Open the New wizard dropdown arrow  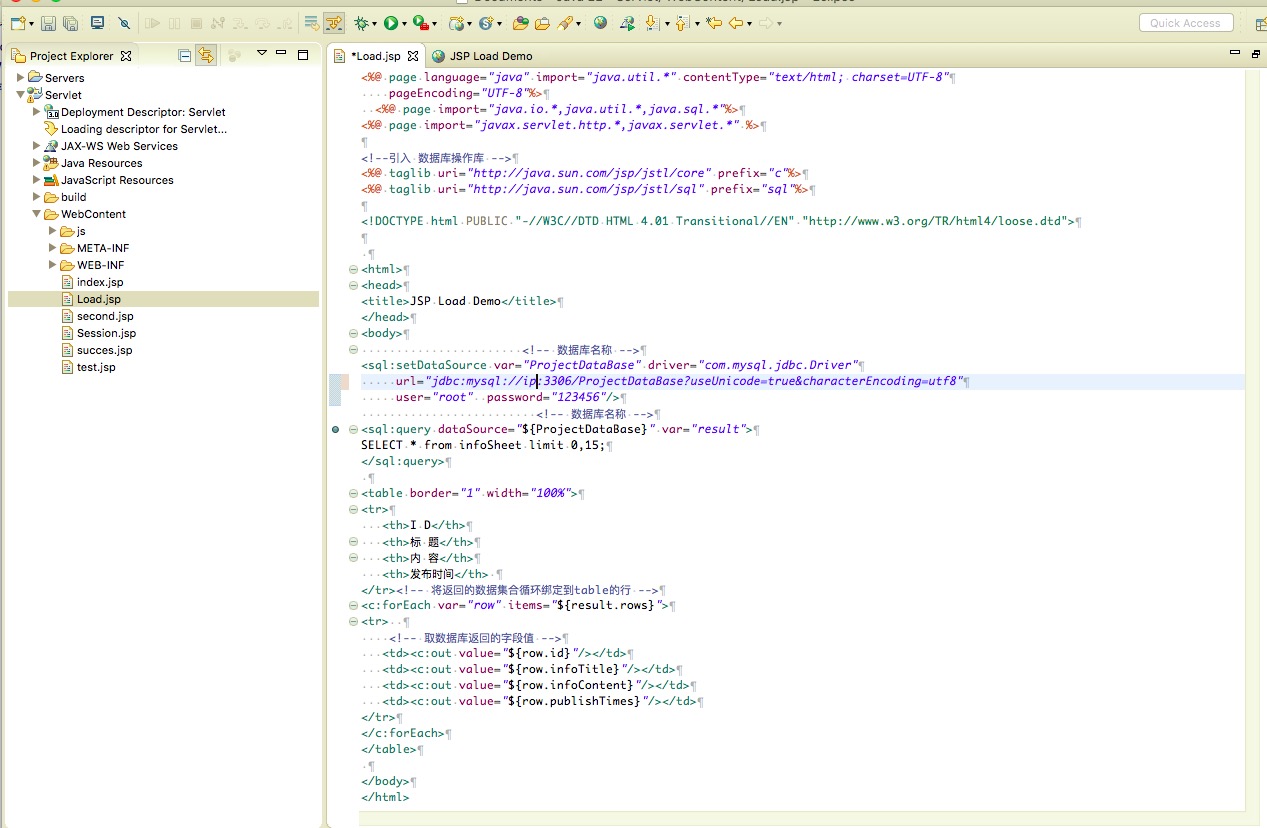tap(32, 23)
